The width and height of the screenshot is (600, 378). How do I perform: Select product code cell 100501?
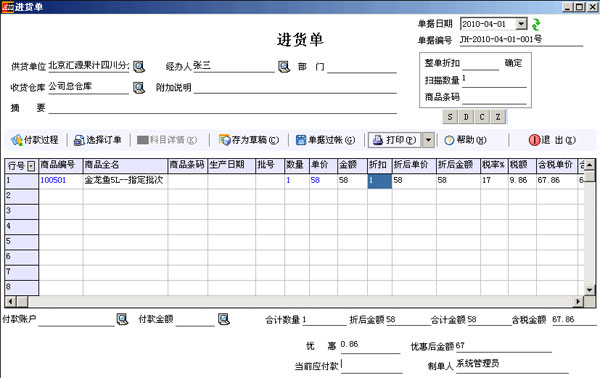[61, 181]
